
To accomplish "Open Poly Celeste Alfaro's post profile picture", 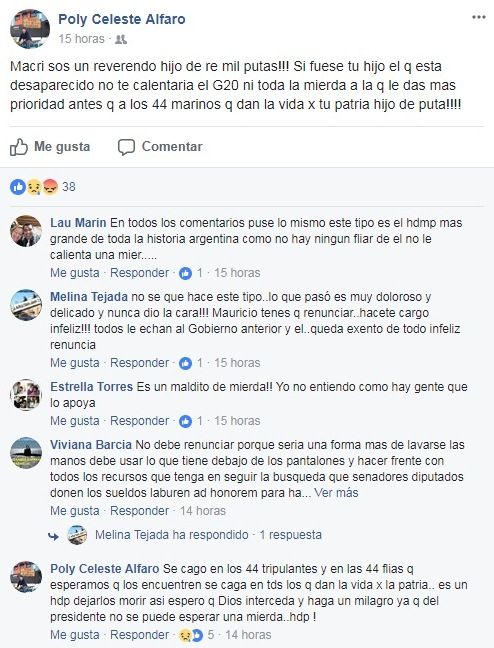I will [x=30, y=29].
